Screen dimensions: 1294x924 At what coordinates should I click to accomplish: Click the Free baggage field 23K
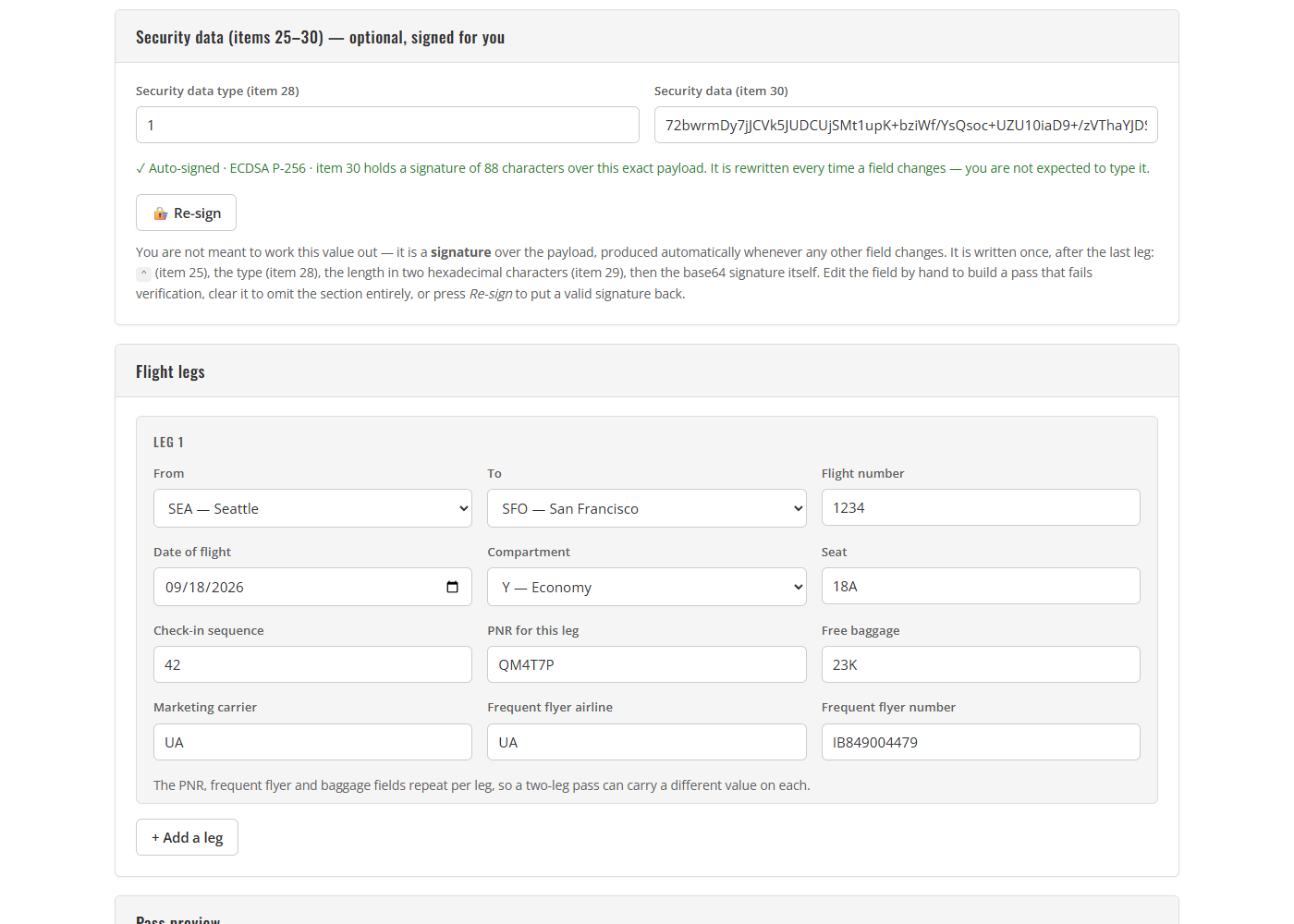tap(981, 664)
